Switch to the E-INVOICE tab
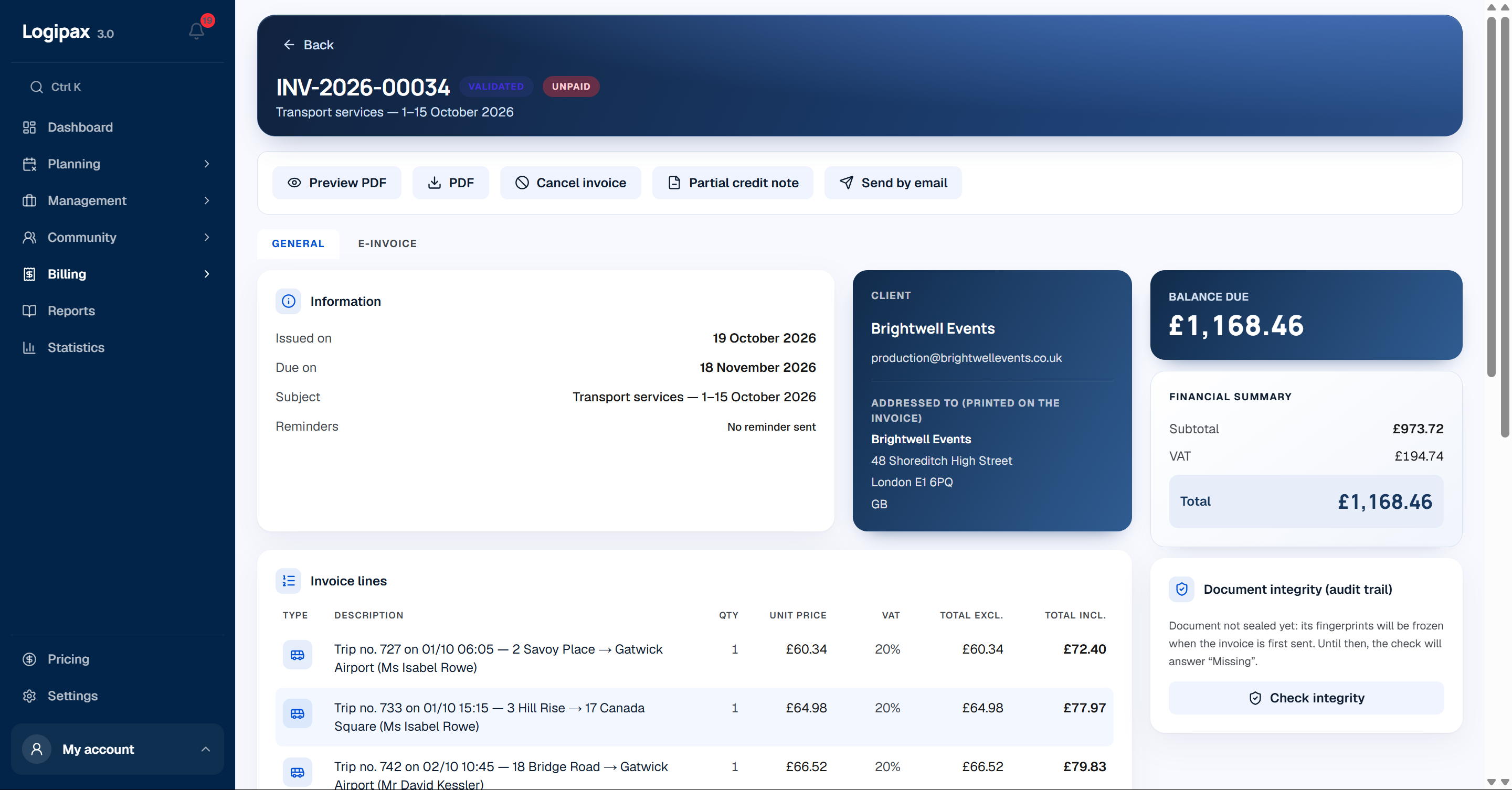This screenshot has width=1512, height=790. pyautogui.click(x=387, y=244)
